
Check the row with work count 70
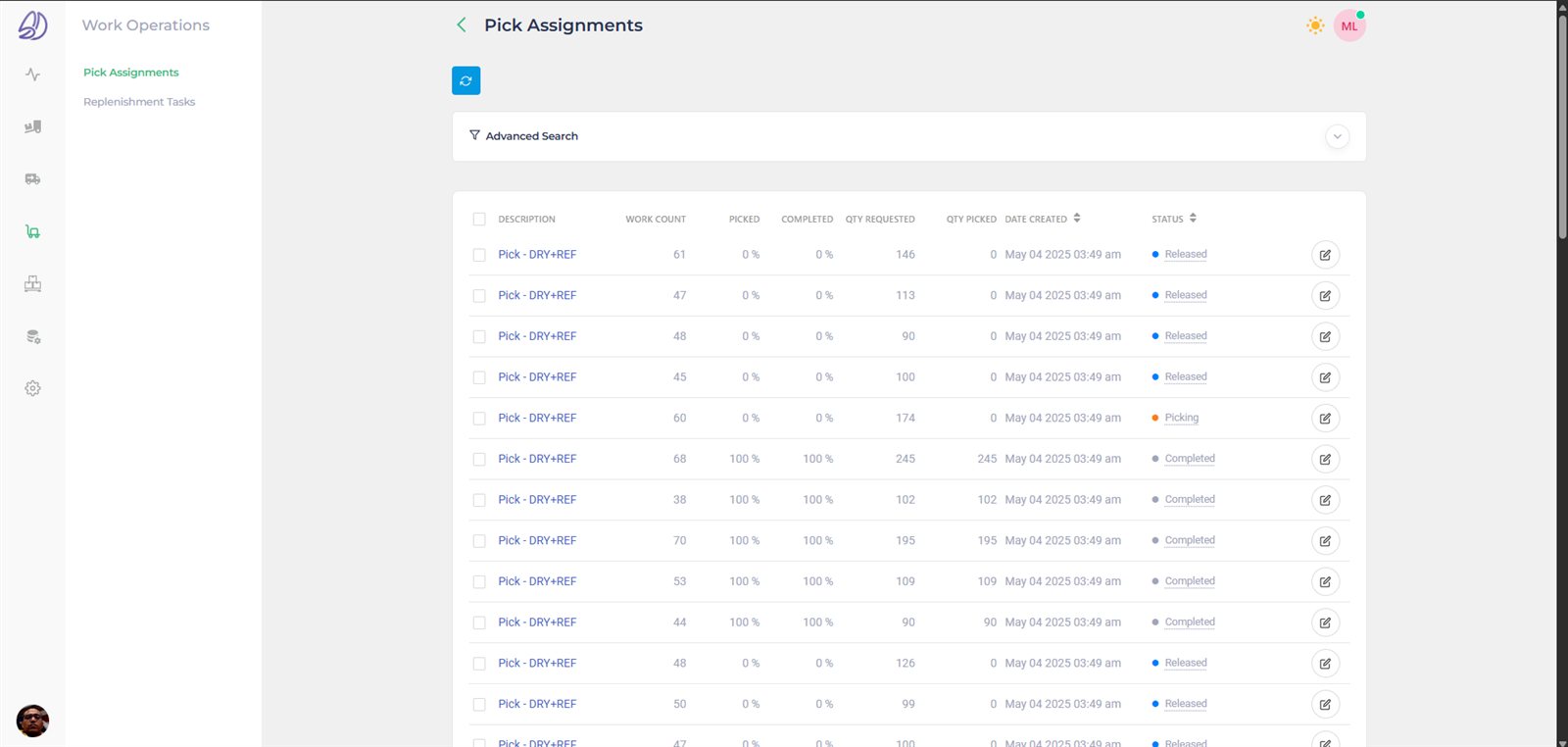click(479, 541)
